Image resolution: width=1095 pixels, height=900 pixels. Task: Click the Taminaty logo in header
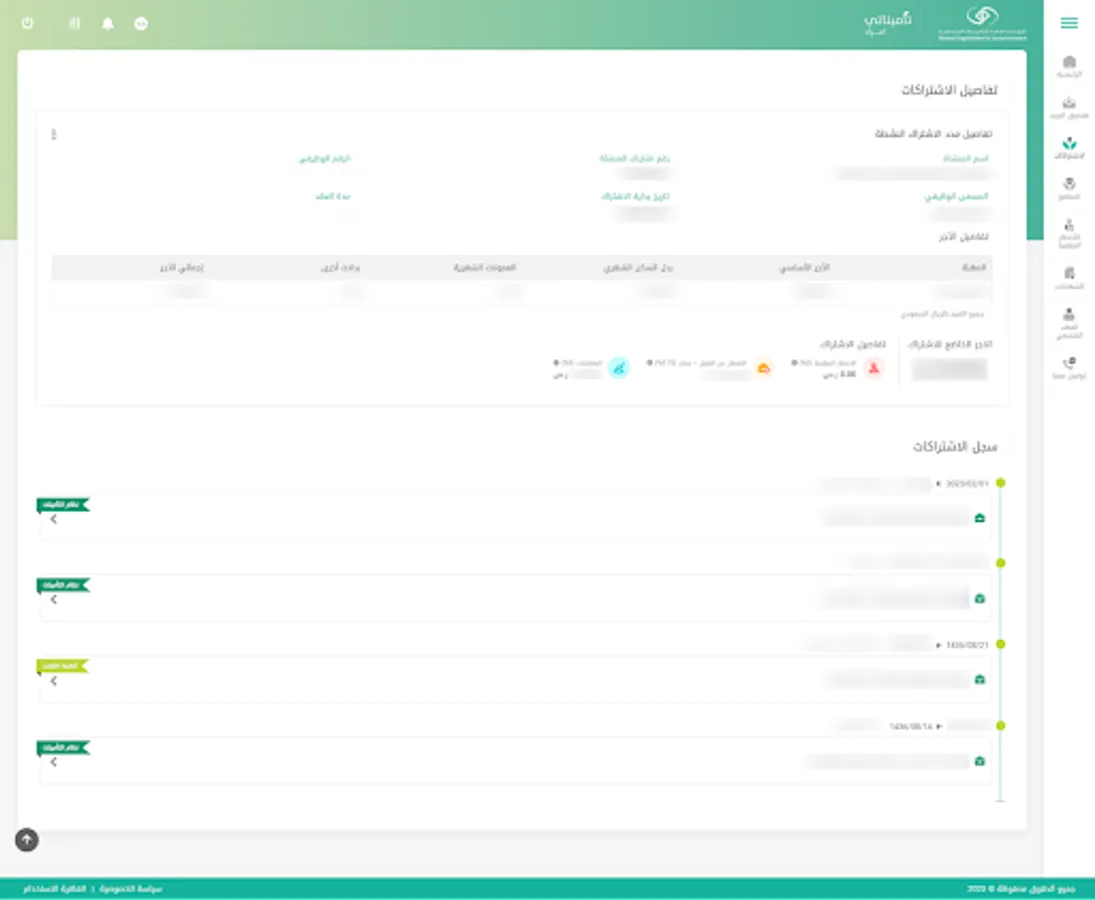pyautogui.click(x=887, y=23)
